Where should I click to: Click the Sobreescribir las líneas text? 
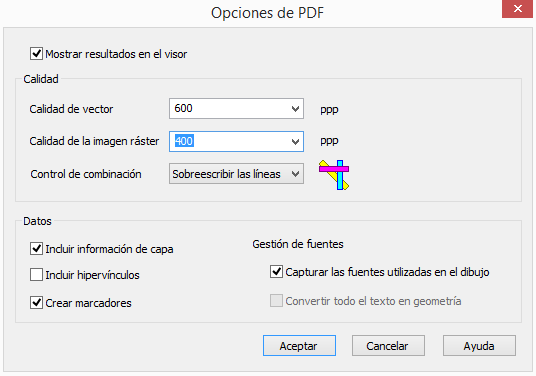pos(226,174)
